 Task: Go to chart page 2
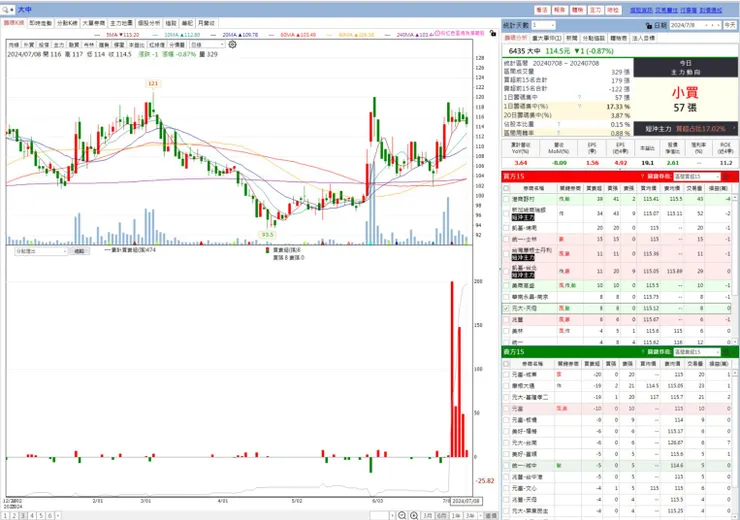[14, 516]
